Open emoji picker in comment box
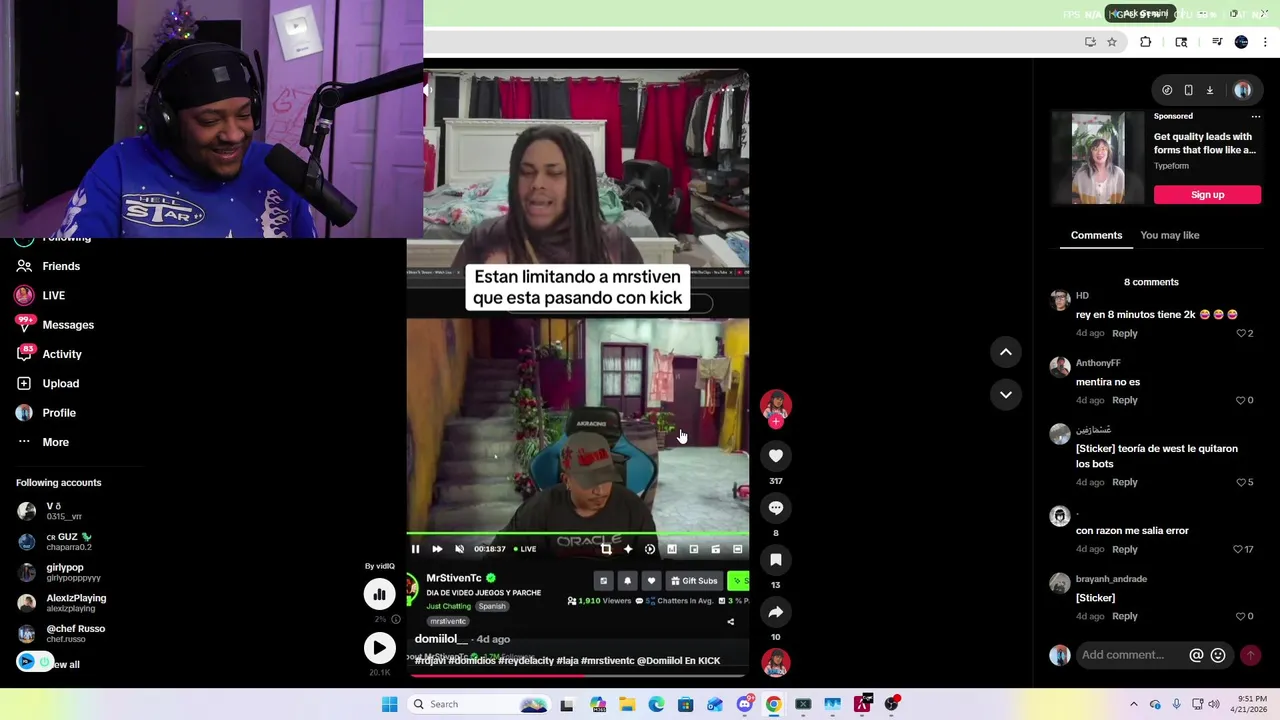 [1218, 655]
